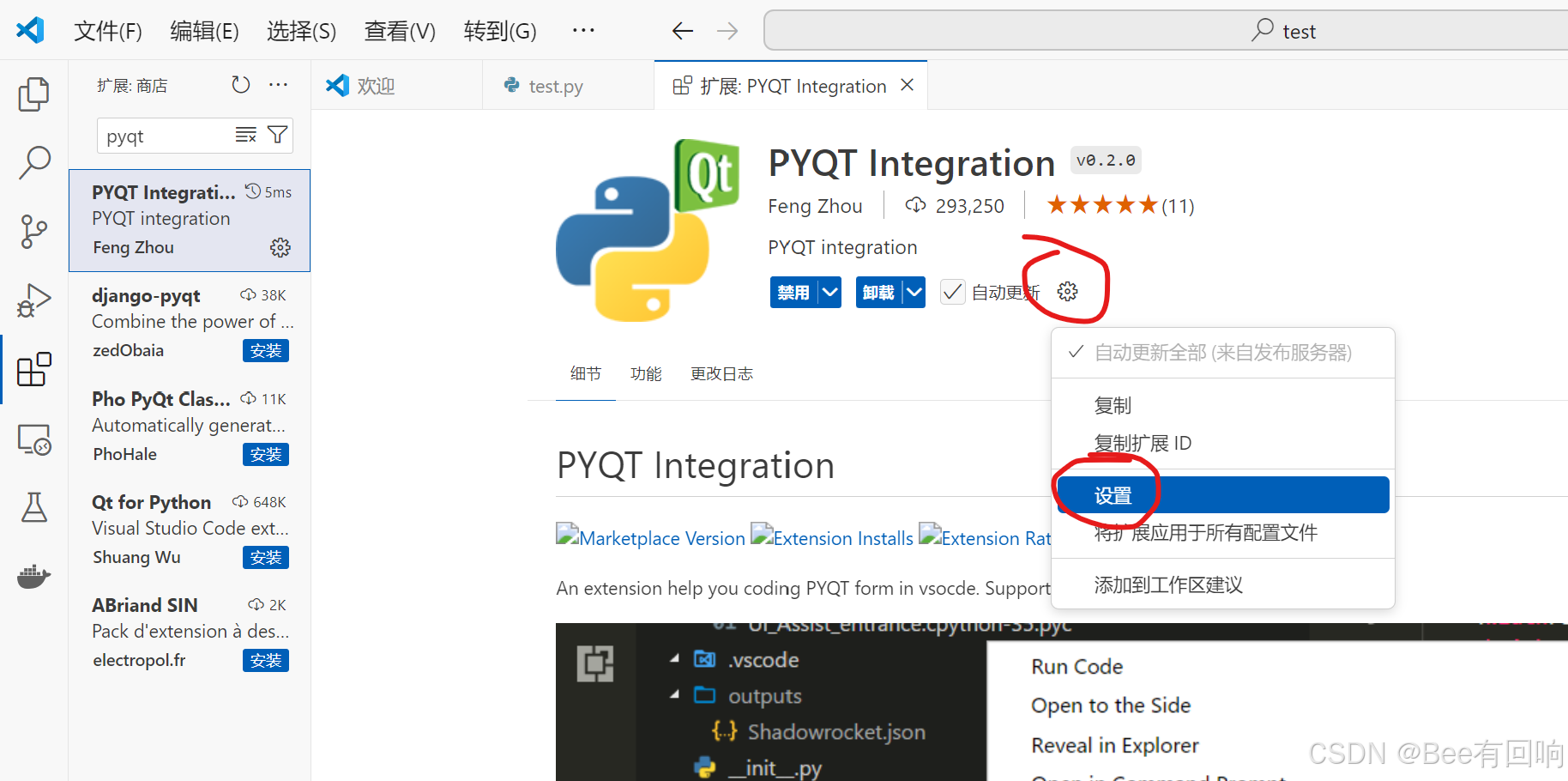Open more actions in extensions sidebar header
Viewport: 1568px width, 781px height.
tap(278, 85)
